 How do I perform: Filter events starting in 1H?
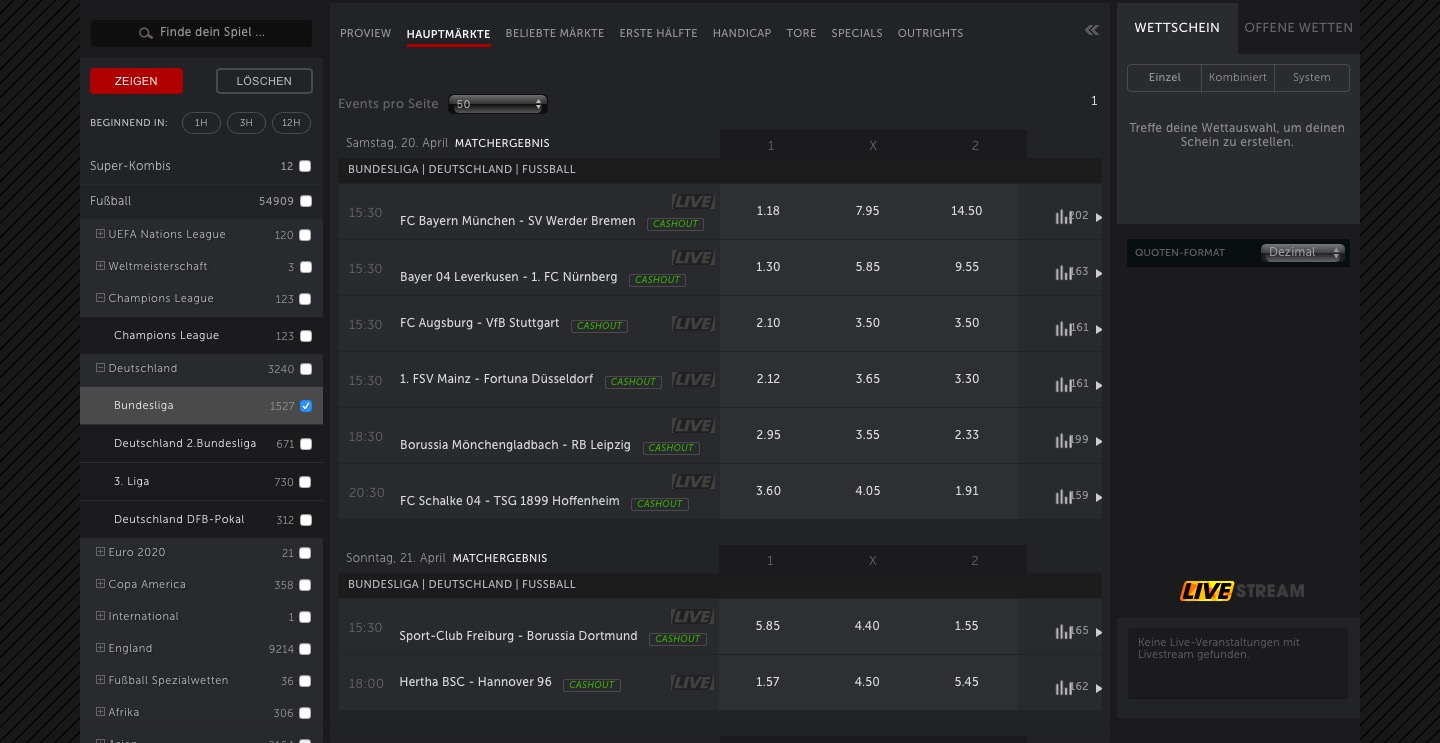201,123
